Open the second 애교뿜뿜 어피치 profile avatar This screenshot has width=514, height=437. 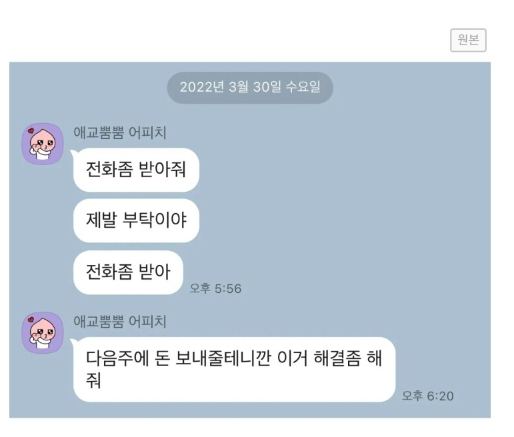pyautogui.click(x=42, y=333)
